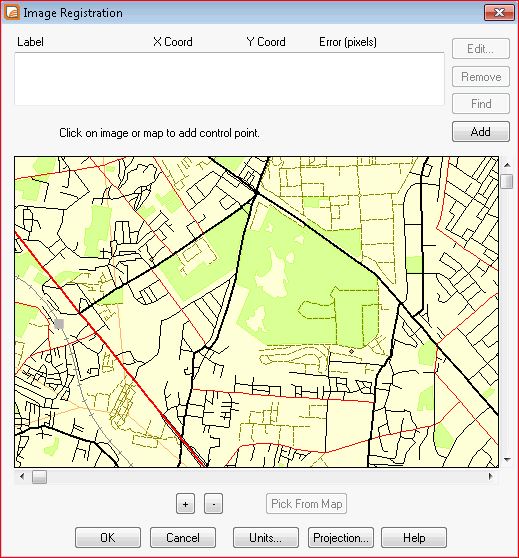Screen dimensions: 519x558
Task: Click the vertical scrollbar up arrow
Action: coord(507,165)
